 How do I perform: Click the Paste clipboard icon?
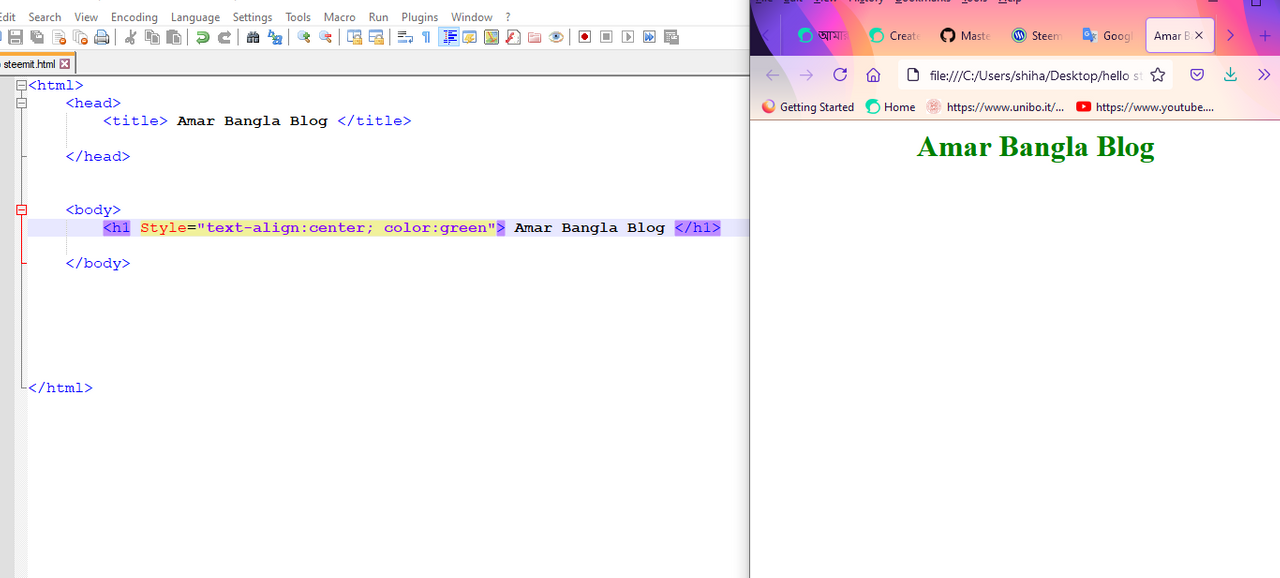click(174, 37)
